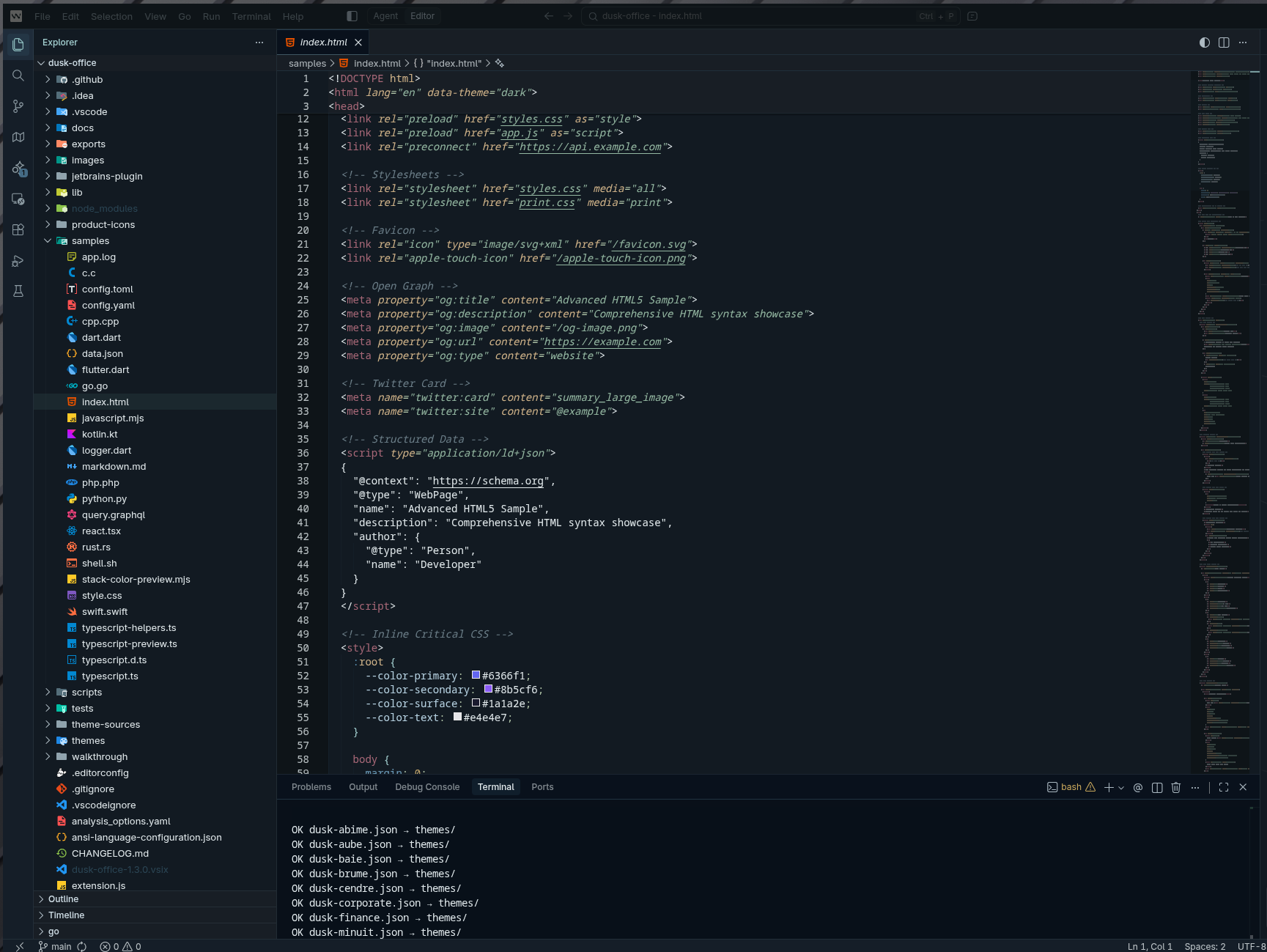Click the #8b5cf6 color swatch
1267x952 pixels.
(488, 689)
